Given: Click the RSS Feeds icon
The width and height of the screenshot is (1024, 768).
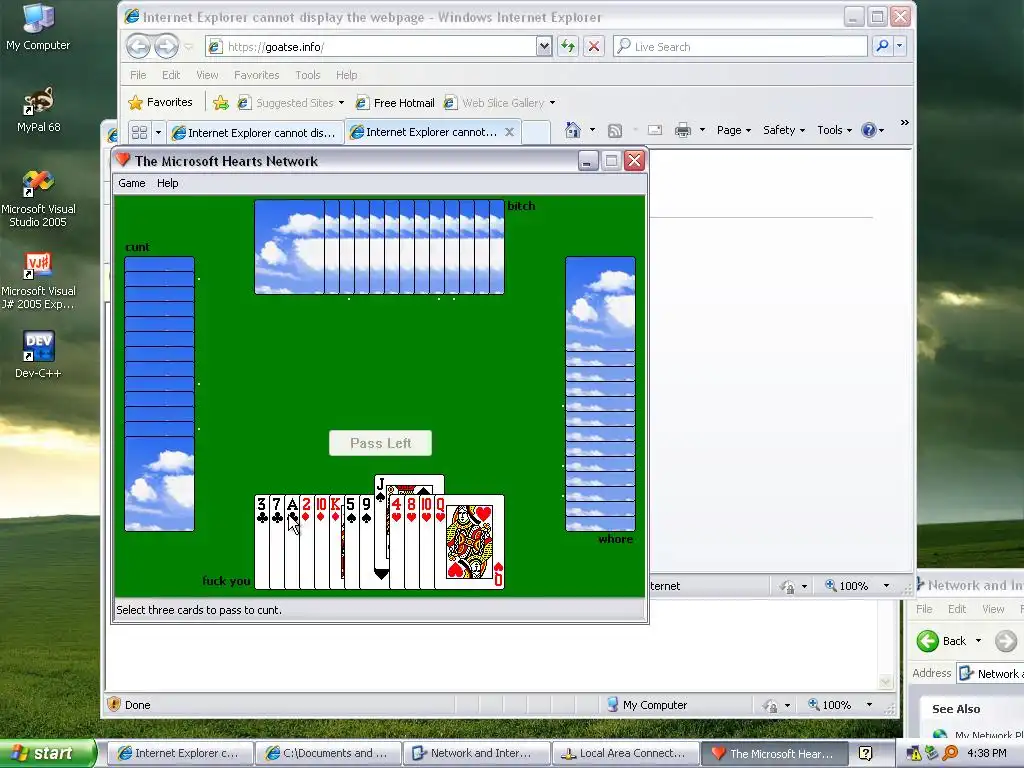Looking at the screenshot, I should coord(615,131).
